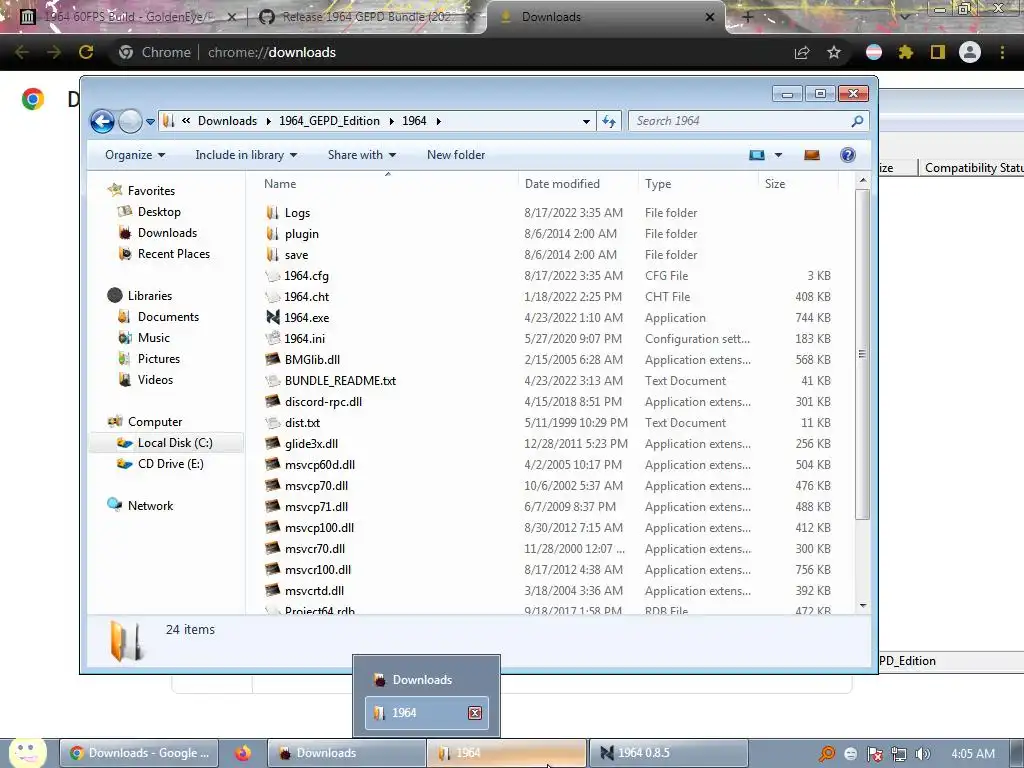Select the save folder icon
The image size is (1024, 768).
coord(272,254)
